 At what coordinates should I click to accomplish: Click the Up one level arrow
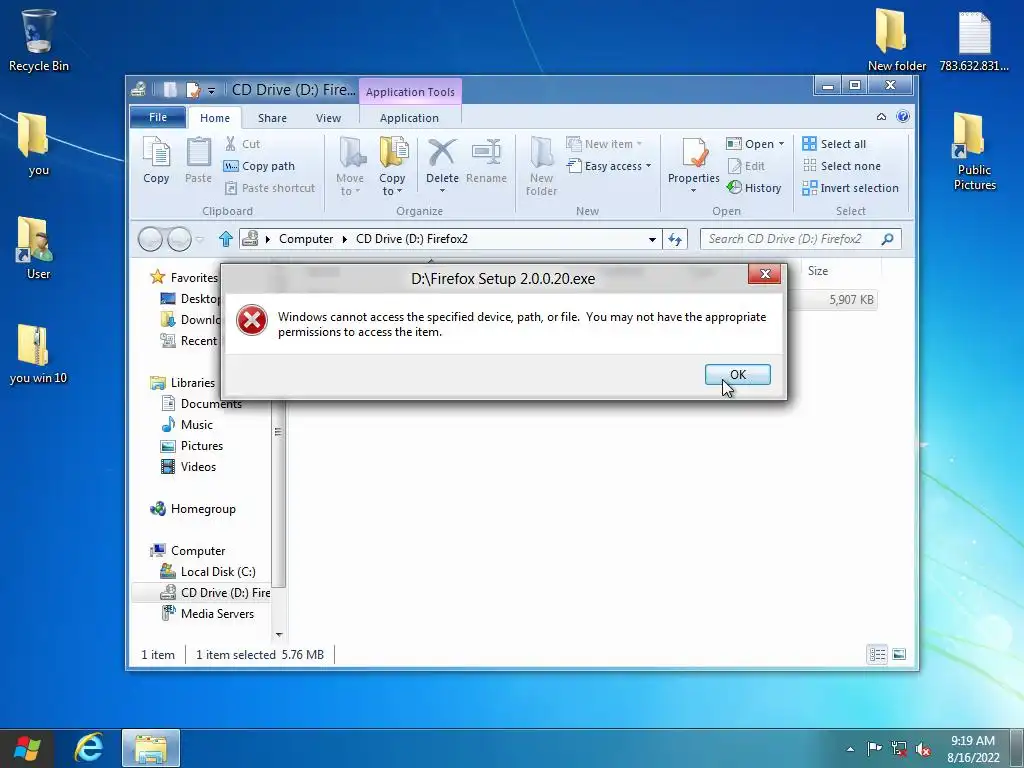pos(226,239)
